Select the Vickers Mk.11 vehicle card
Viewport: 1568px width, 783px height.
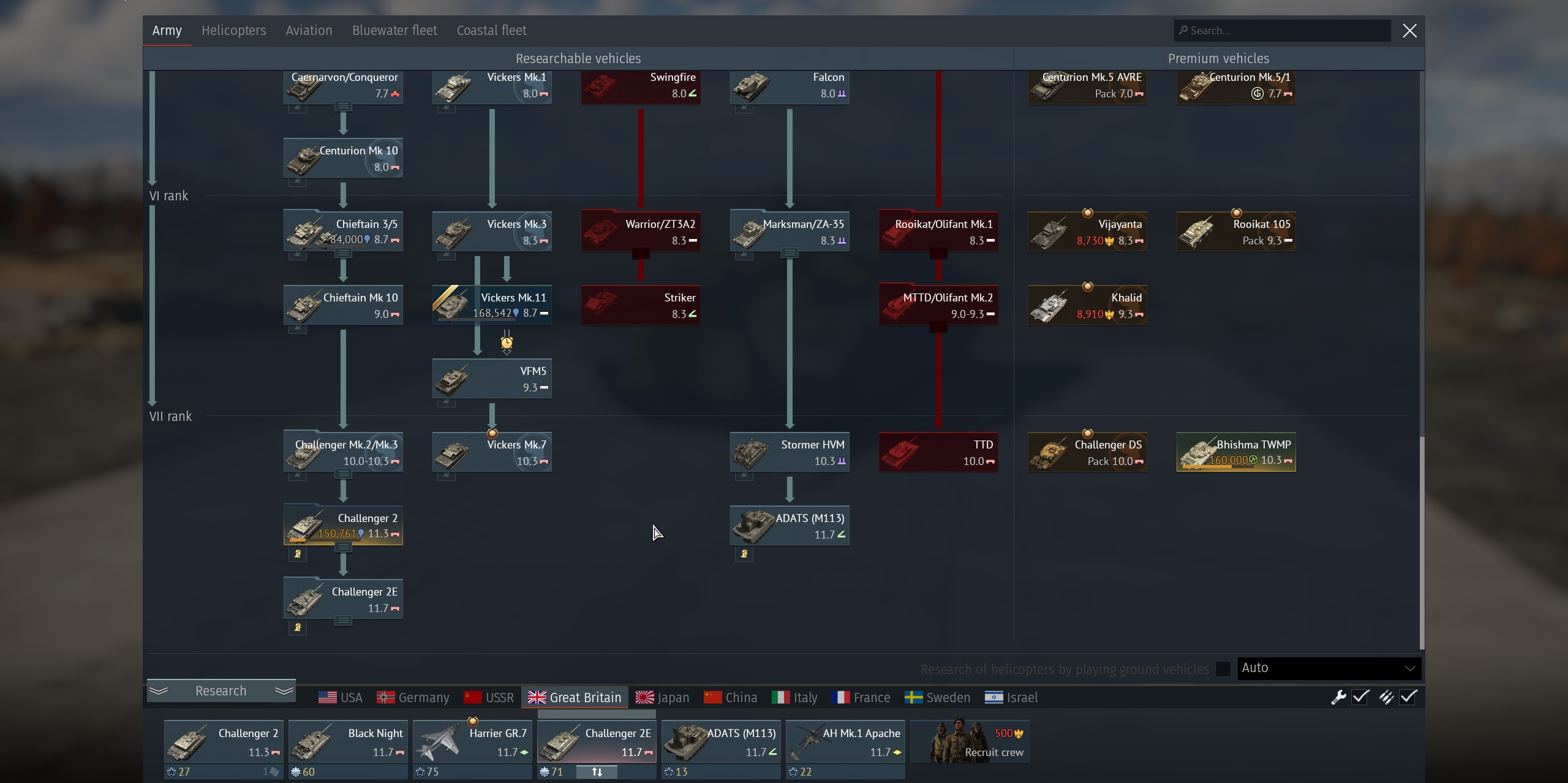tap(492, 304)
